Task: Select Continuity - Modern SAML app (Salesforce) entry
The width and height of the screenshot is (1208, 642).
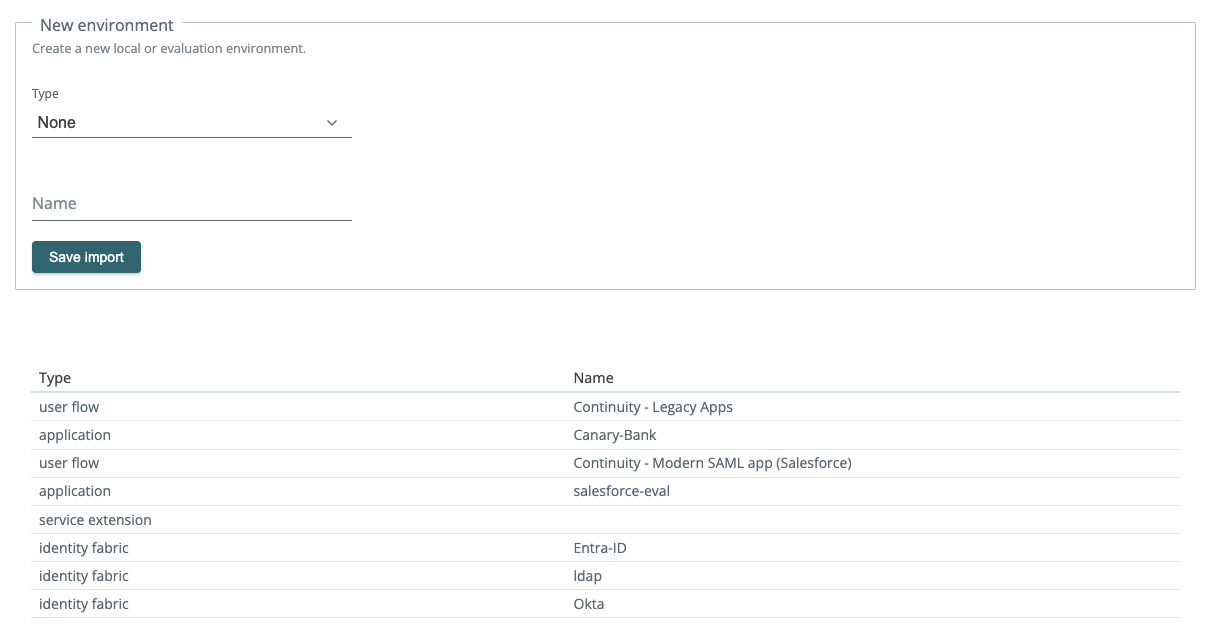Action: [x=712, y=463]
